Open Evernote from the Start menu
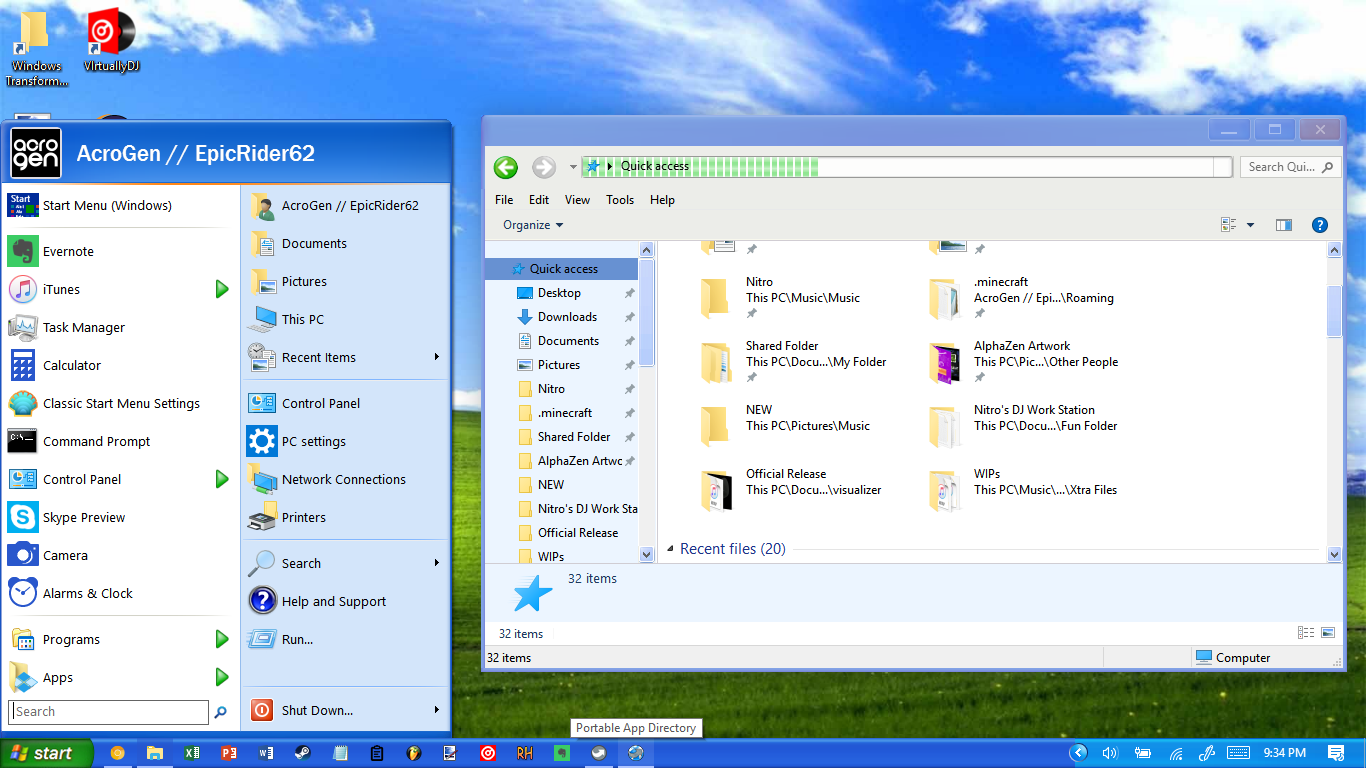This screenshot has width=1366, height=768. pos(68,251)
